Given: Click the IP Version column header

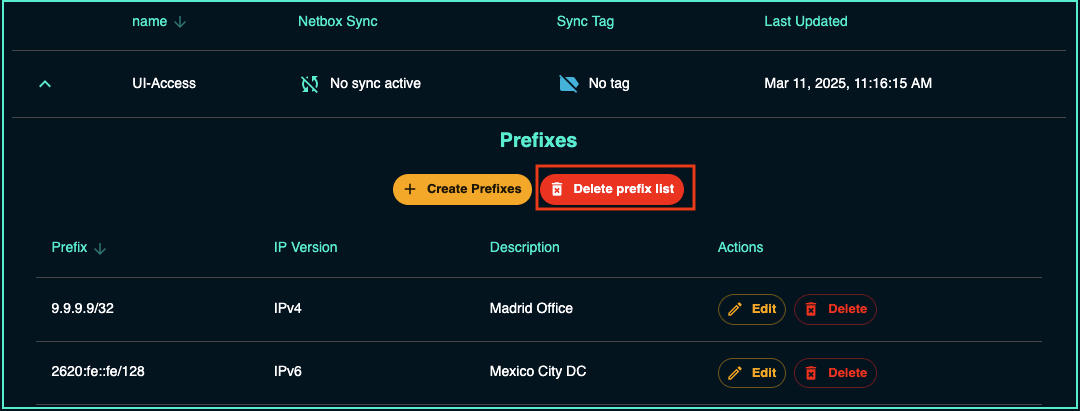Looking at the screenshot, I should point(305,247).
